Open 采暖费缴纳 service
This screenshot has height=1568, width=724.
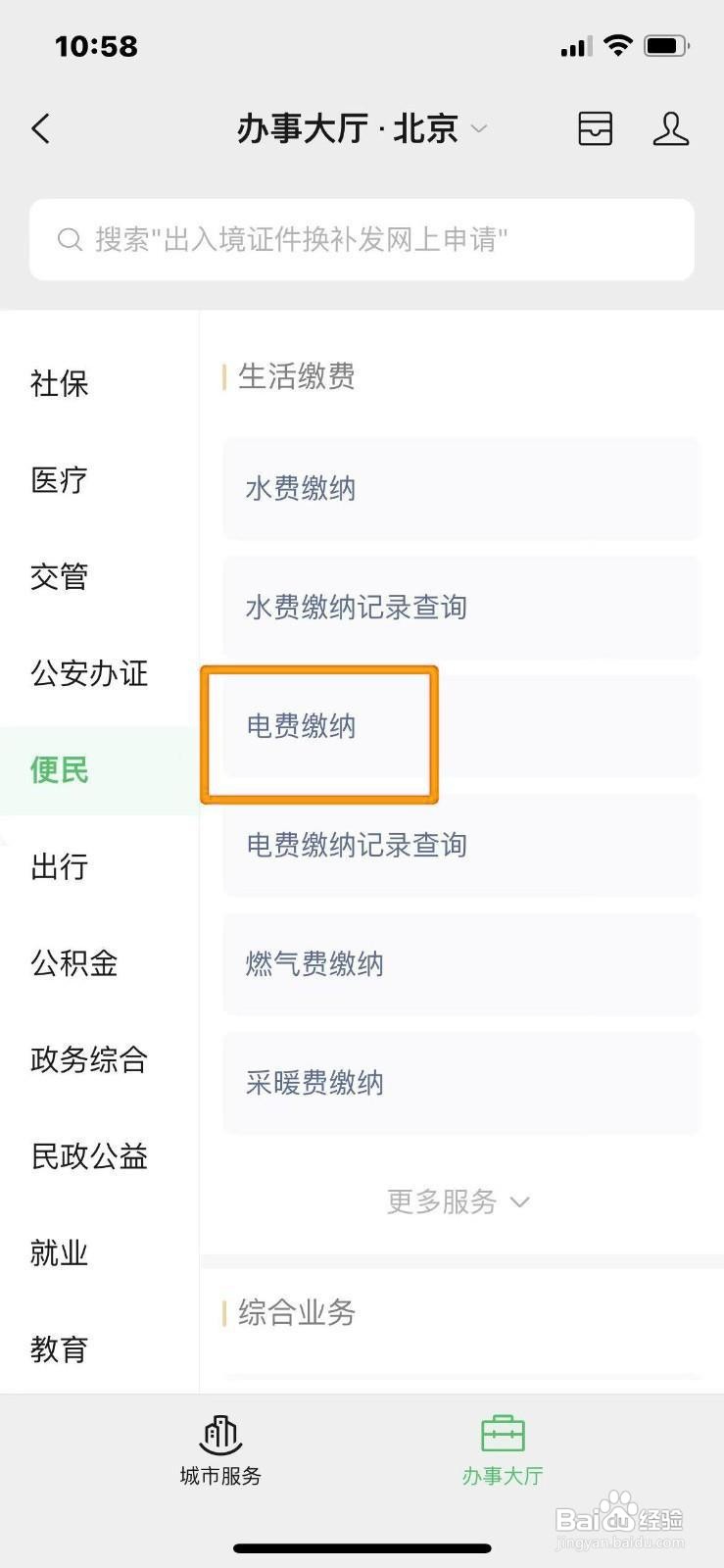(461, 1083)
